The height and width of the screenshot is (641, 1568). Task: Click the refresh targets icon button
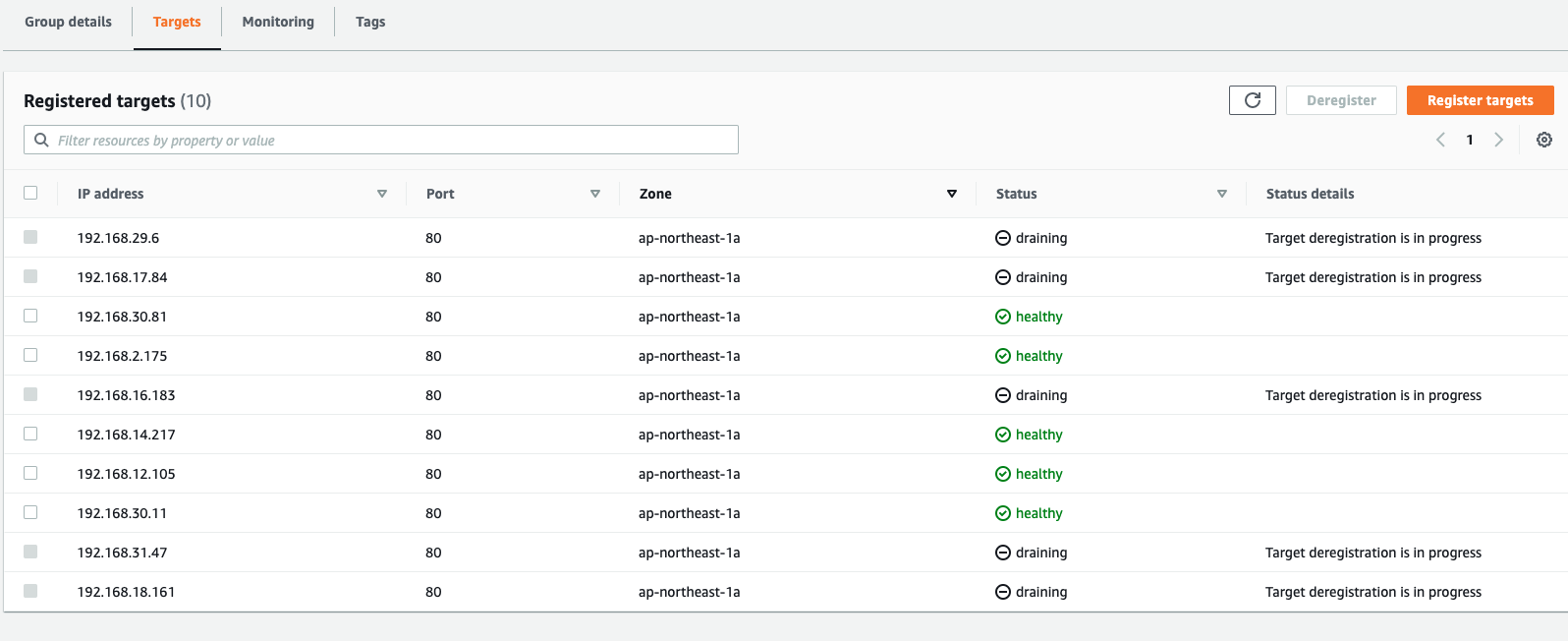1252,100
